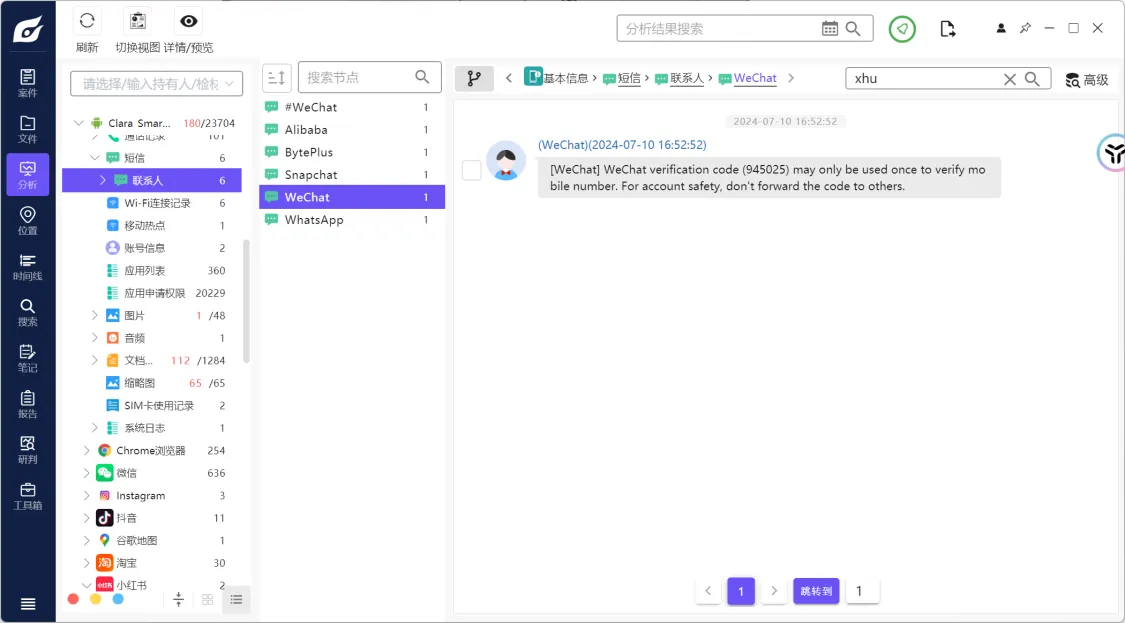The width and height of the screenshot is (1125, 623).
Task: Open the Report (报告) sidebar section
Action: point(27,404)
